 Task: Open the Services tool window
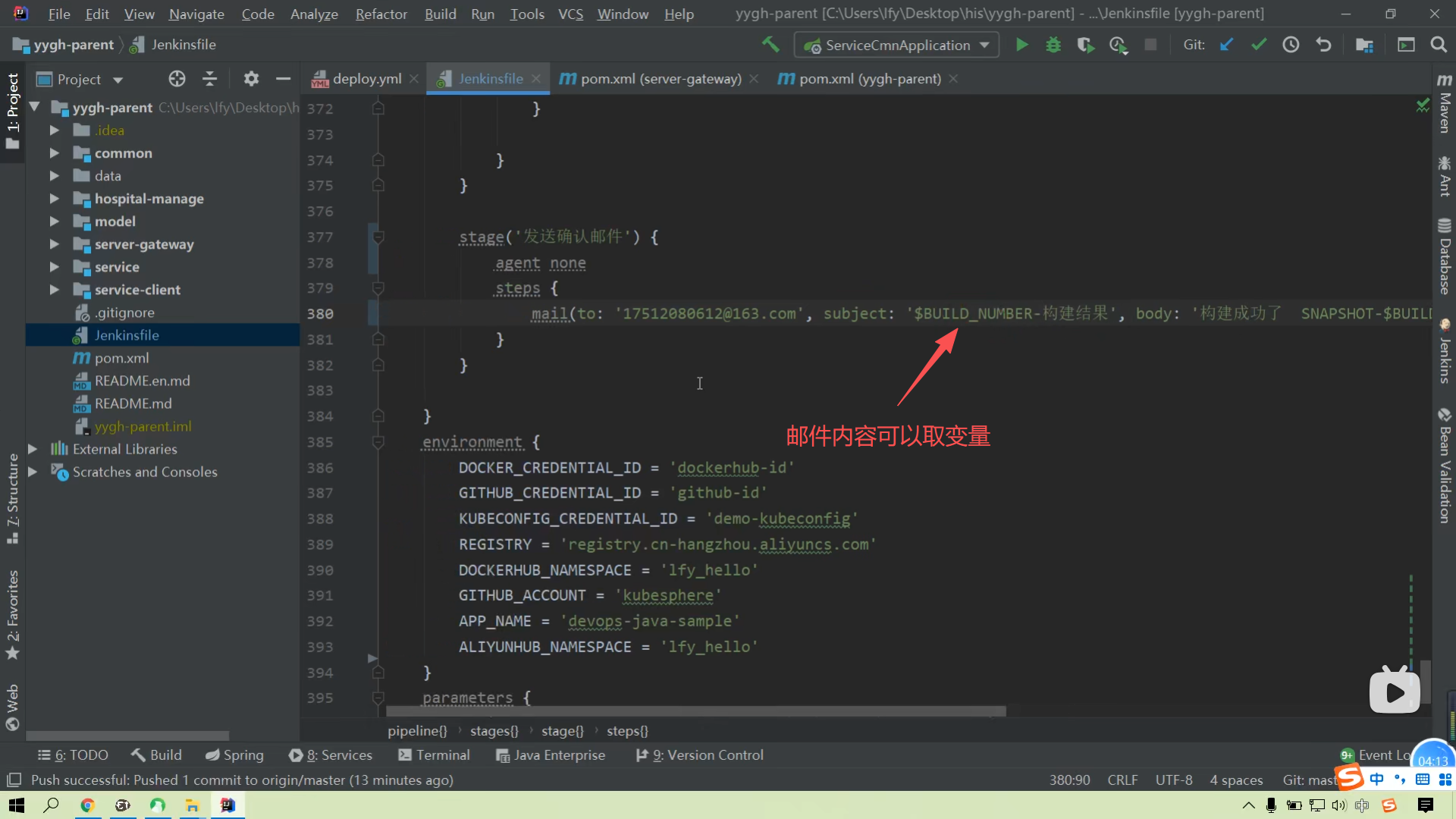331,755
